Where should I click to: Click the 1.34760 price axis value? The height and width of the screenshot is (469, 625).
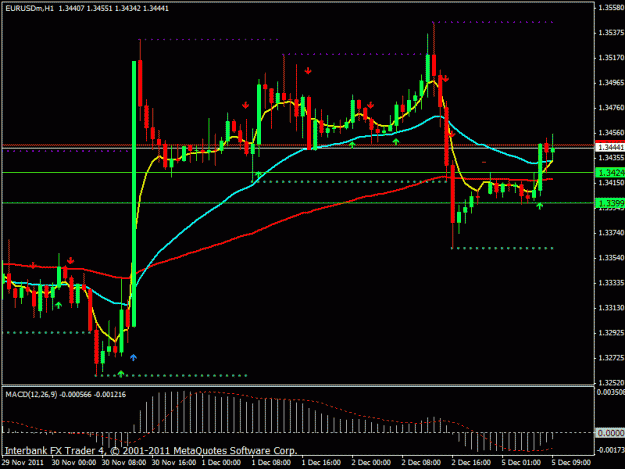(611, 108)
